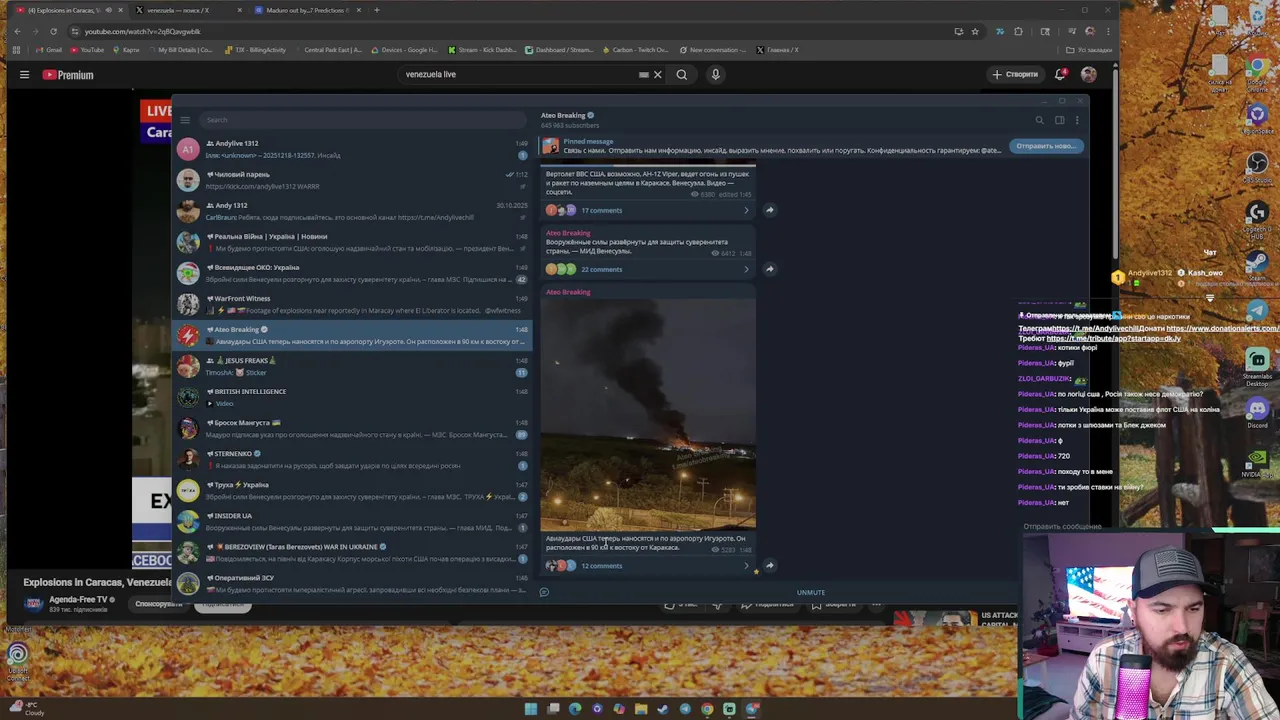This screenshot has height=720, width=1280.
Task: Open the Discord desktop shortcut
Action: 1257,411
